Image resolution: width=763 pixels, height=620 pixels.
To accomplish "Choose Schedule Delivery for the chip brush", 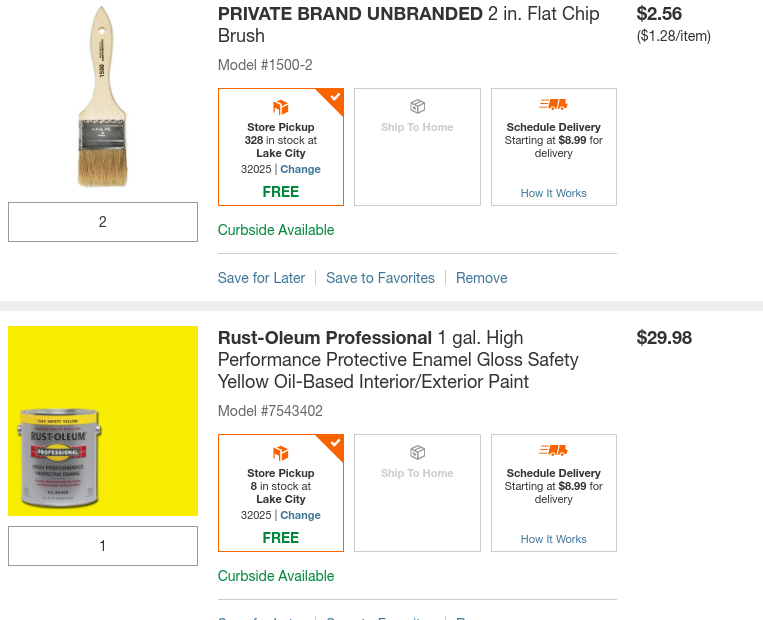I will pos(553,140).
